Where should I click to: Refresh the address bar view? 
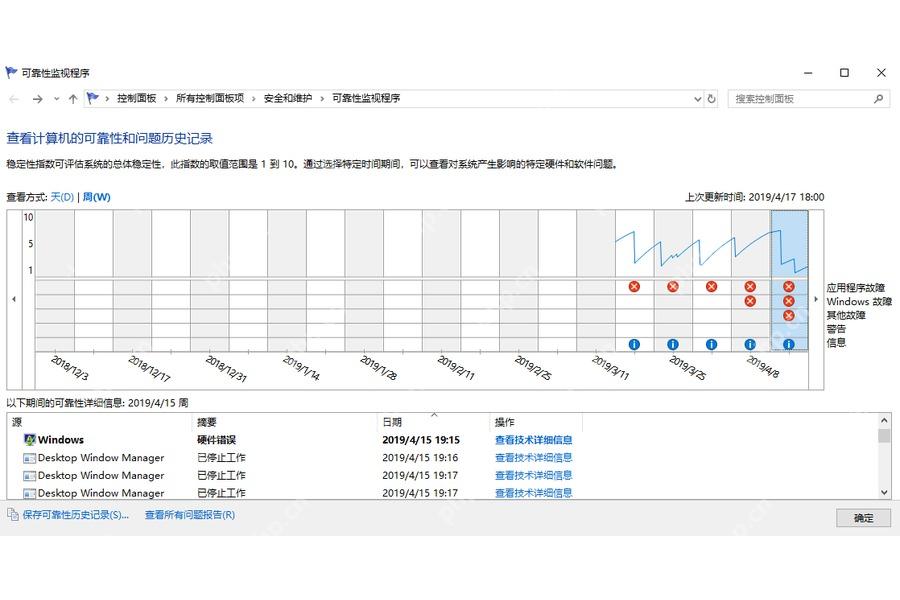tap(712, 99)
